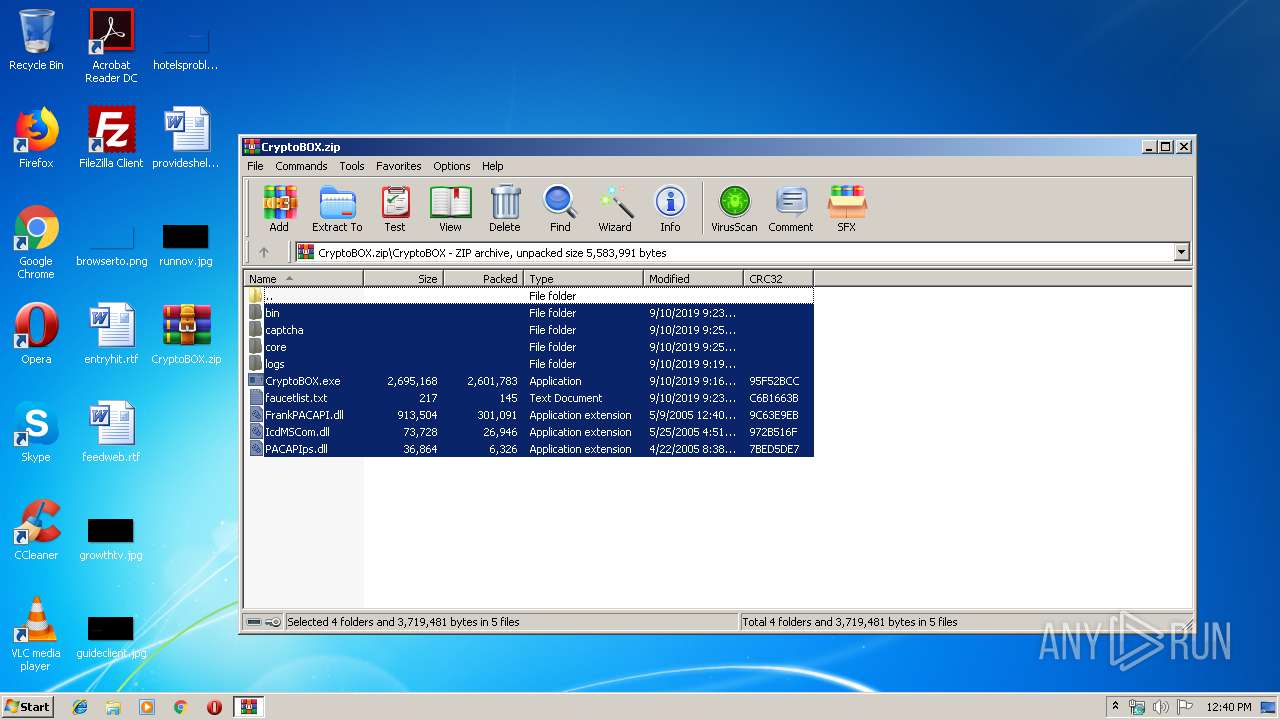Click the SFX toolbar icon
The image size is (1280, 720).
point(846,209)
